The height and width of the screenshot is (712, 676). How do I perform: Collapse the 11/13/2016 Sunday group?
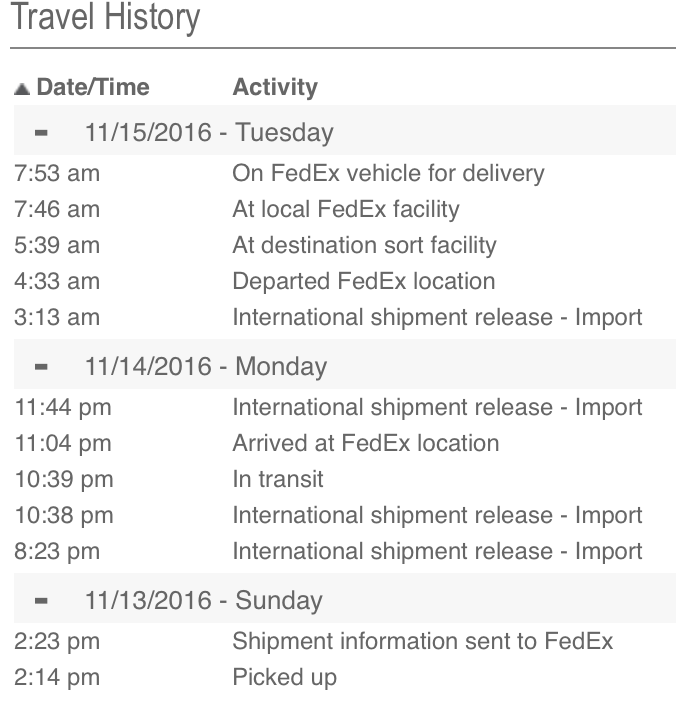pyautogui.click(x=41, y=601)
